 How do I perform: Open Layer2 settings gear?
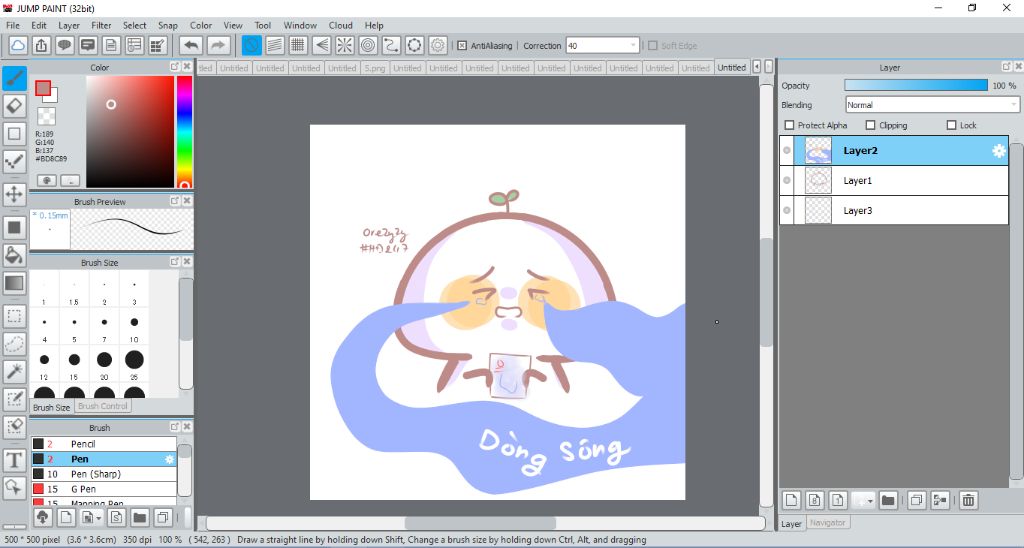(x=999, y=151)
